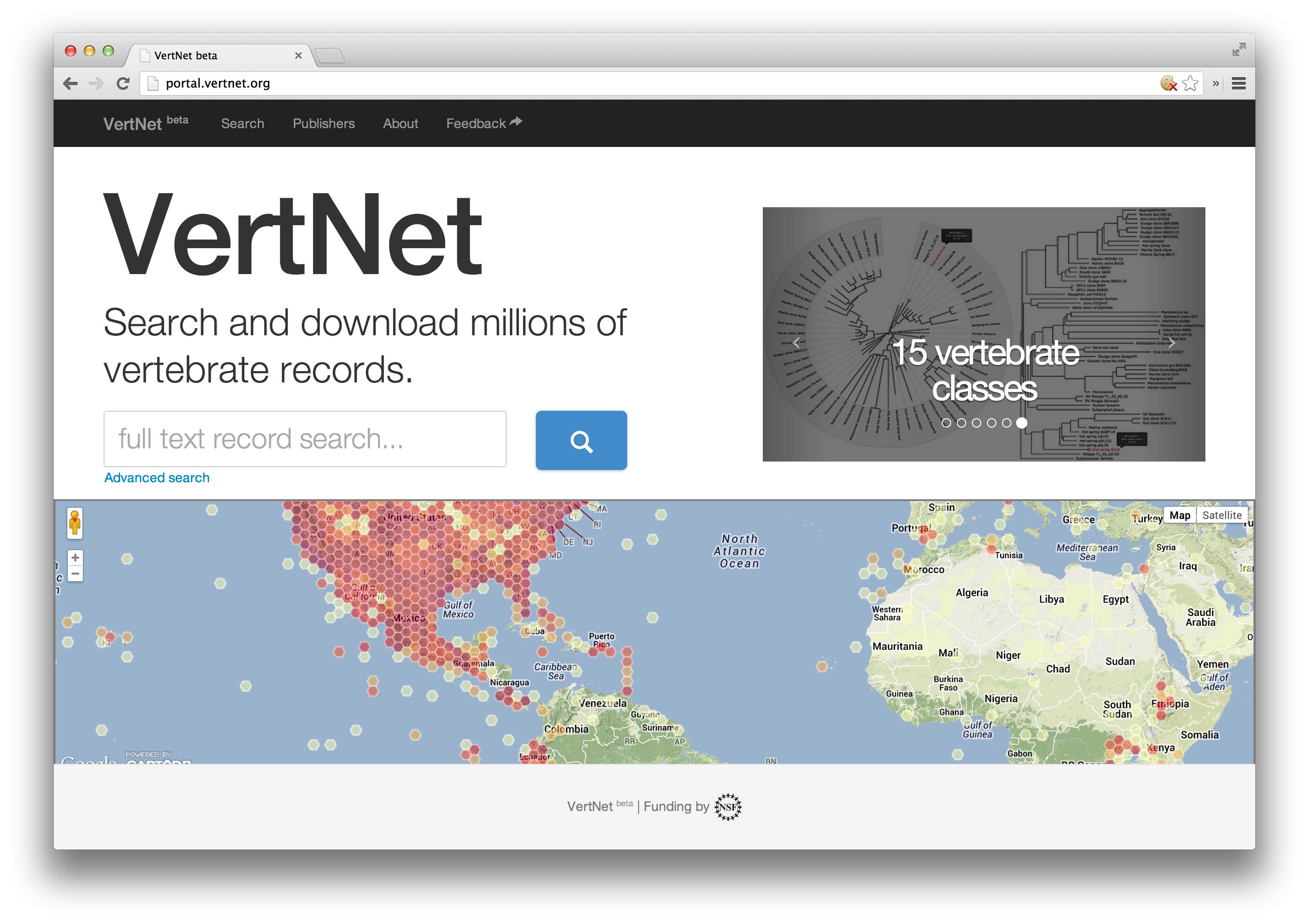
Task: Select the third carousel indicator dot
Action: point(977,422)
